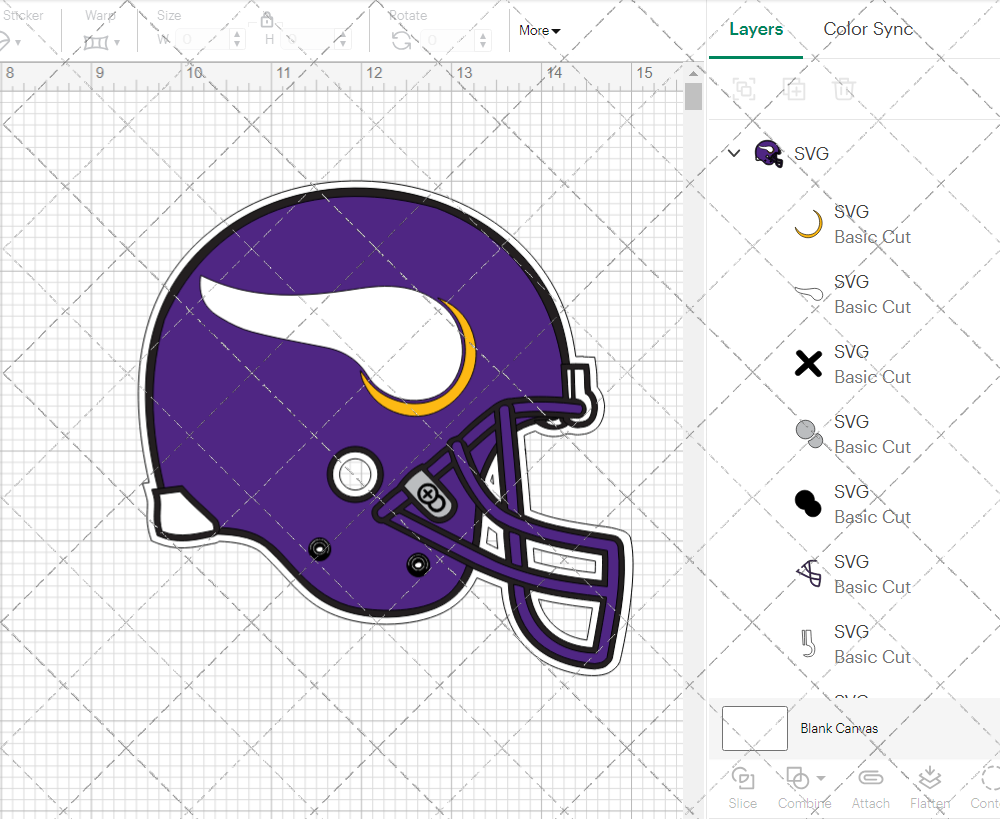Click the Attach paperclip icon
The image size is (1000, 819).
coord(870,778)
